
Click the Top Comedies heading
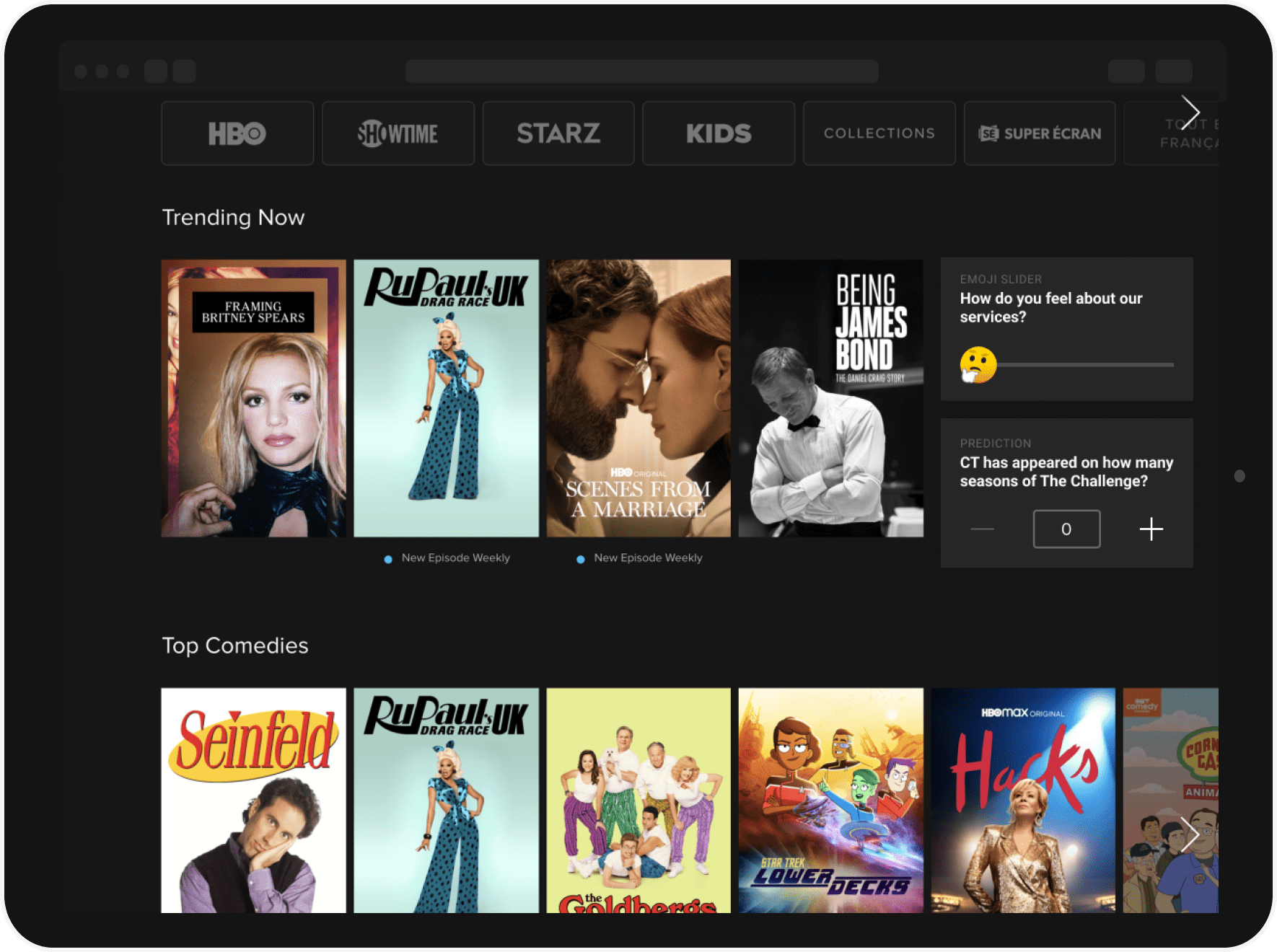[235, 645]
